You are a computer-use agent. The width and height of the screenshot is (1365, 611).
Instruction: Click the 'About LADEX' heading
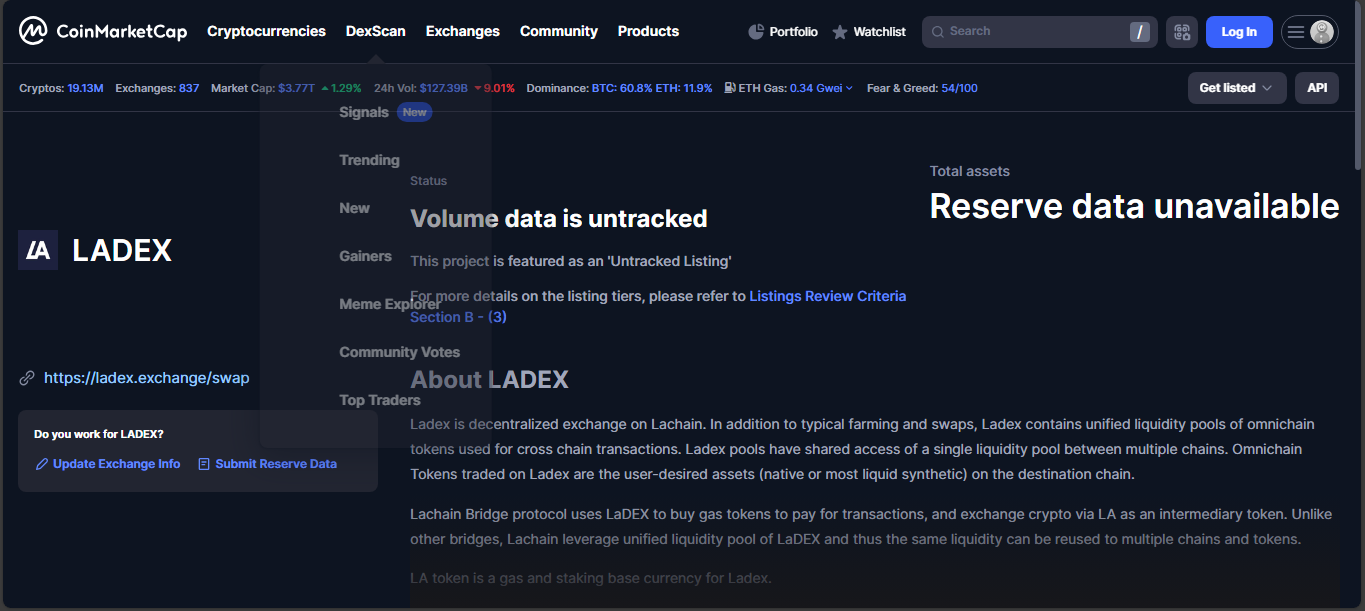(x=489, y=380)
